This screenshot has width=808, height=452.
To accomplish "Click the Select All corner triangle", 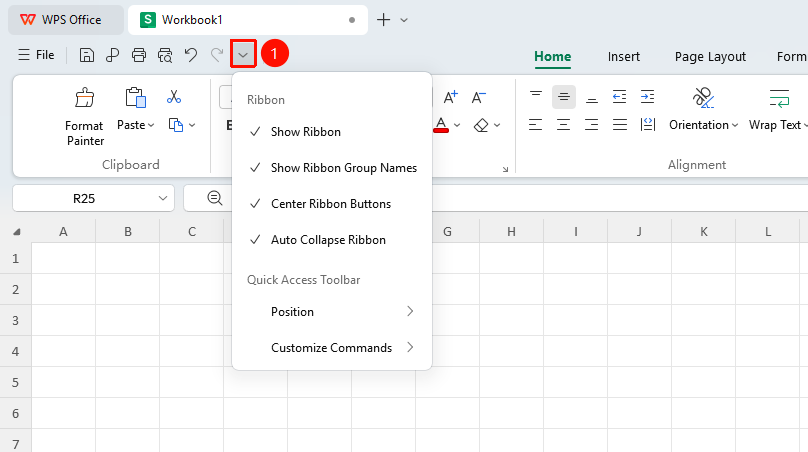I will 16,232.
